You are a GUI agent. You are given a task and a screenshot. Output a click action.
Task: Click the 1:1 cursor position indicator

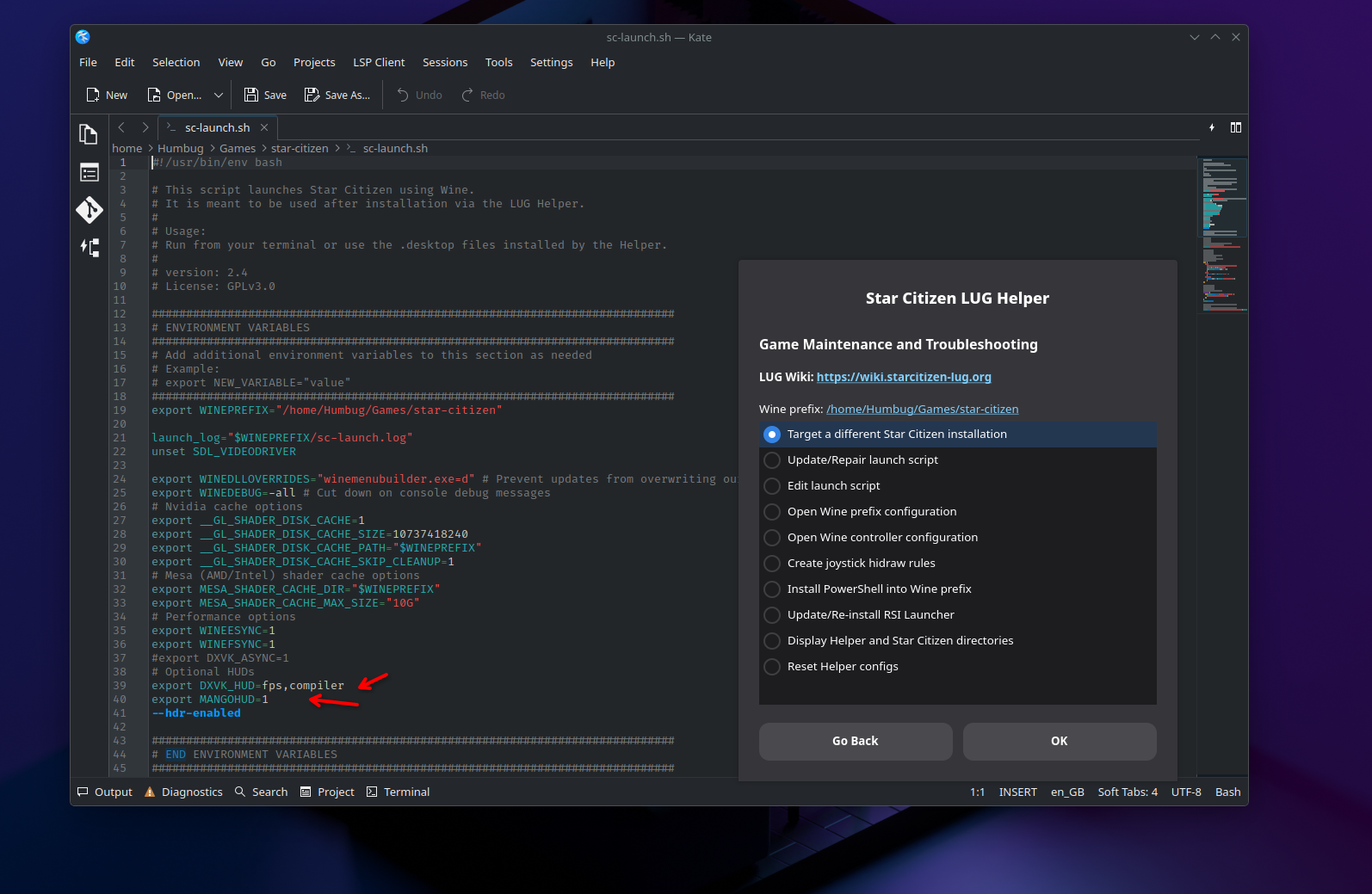pyautogui.click(x=978, y=792)
